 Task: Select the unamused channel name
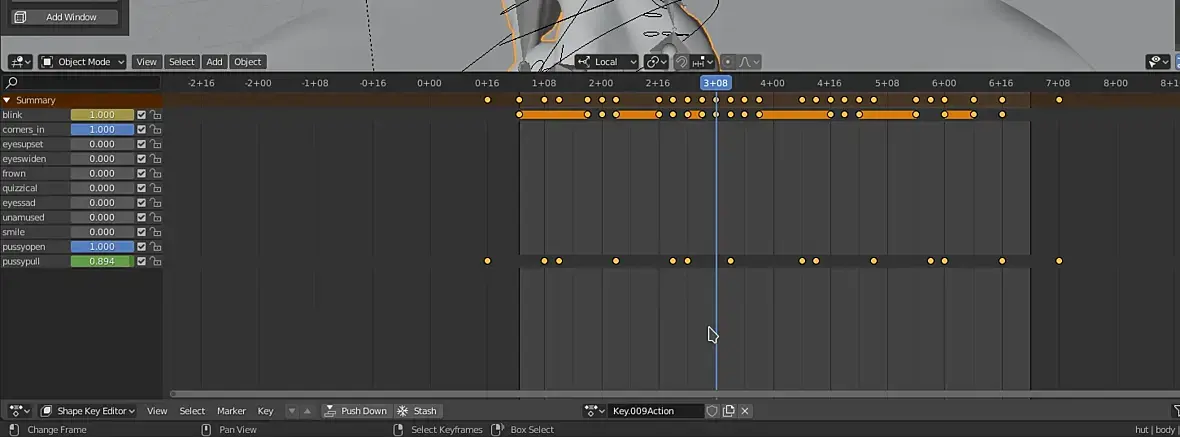[23, 217]
